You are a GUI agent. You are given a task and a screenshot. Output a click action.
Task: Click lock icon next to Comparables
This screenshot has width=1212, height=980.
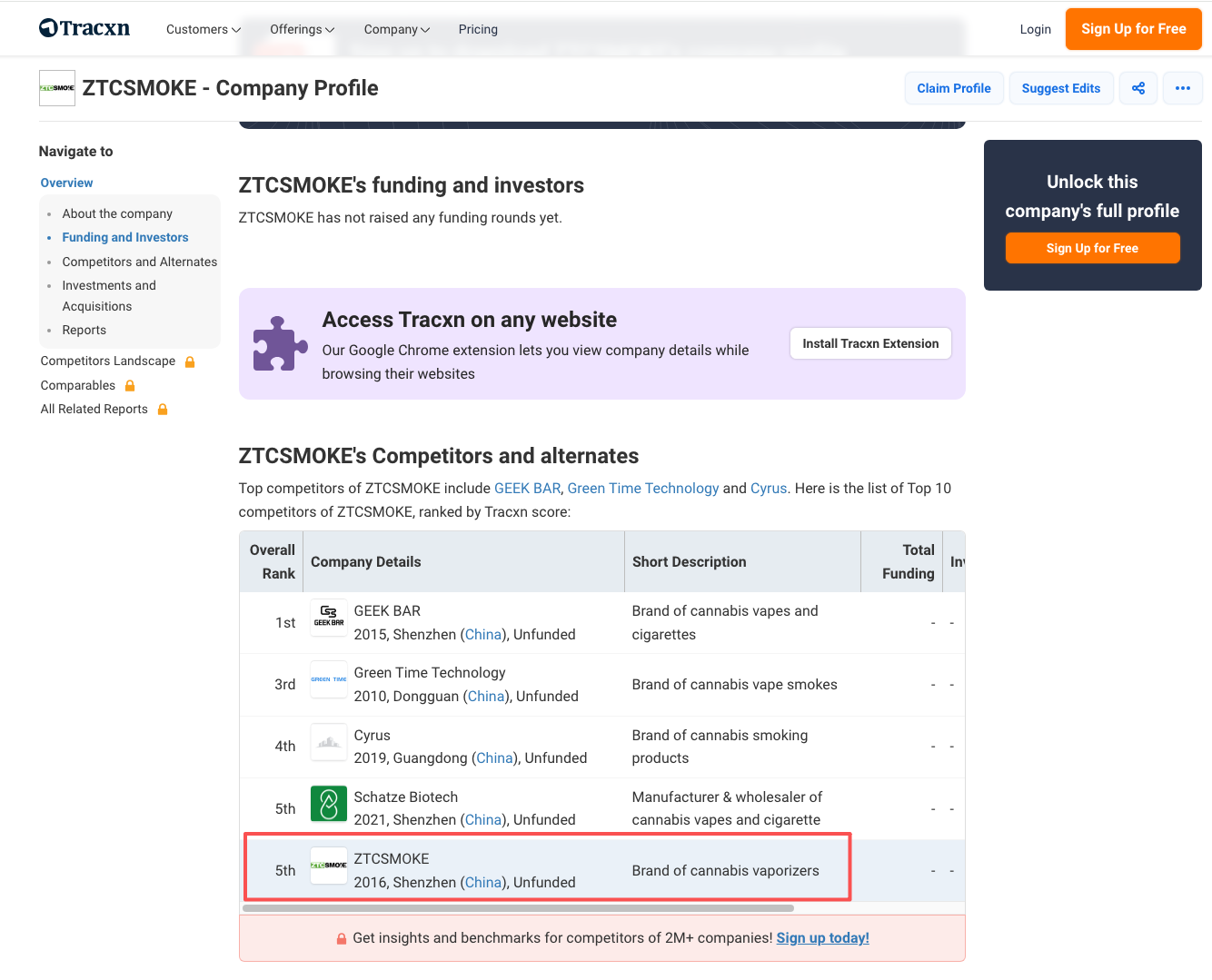pos(130,386)
